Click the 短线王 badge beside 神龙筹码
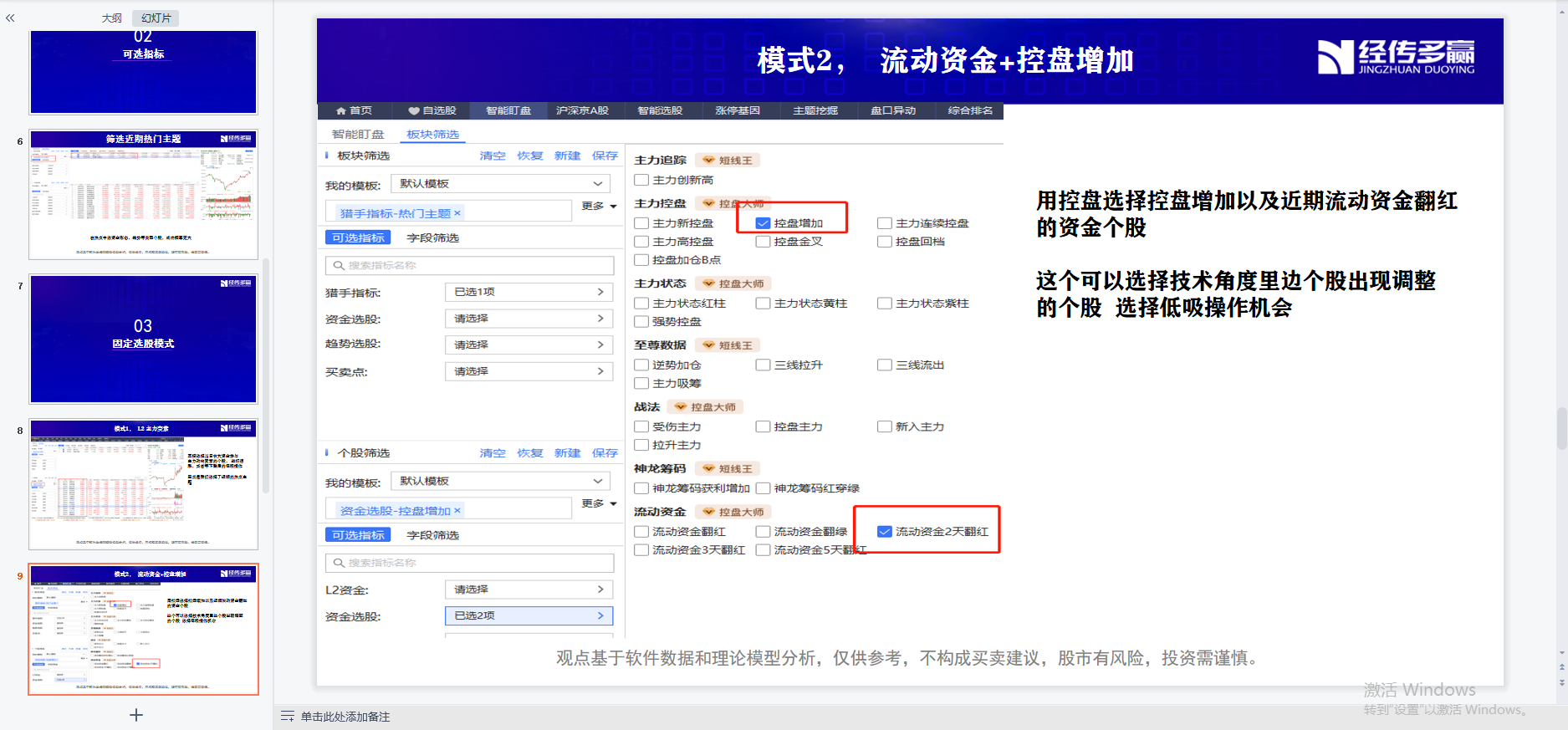 tap(728, 469)
